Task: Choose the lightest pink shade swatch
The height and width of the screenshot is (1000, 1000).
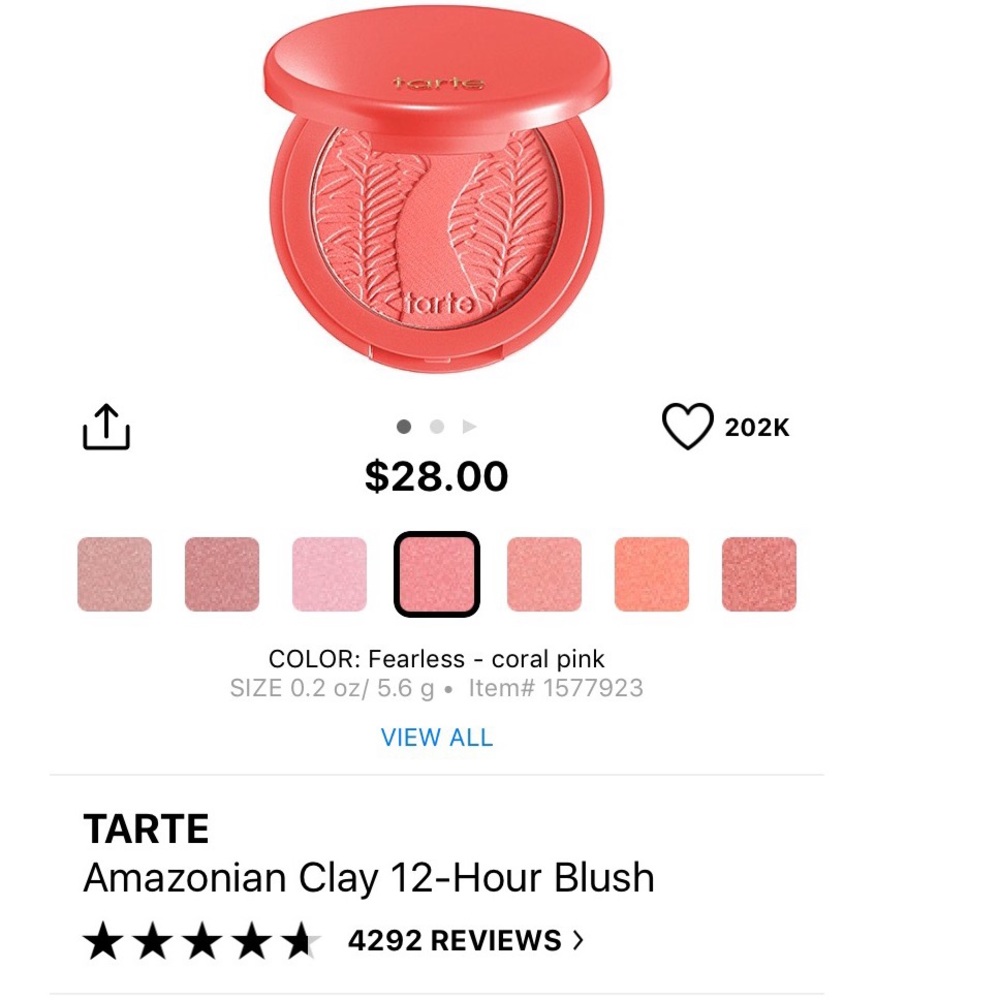Action: click(329, 572)
